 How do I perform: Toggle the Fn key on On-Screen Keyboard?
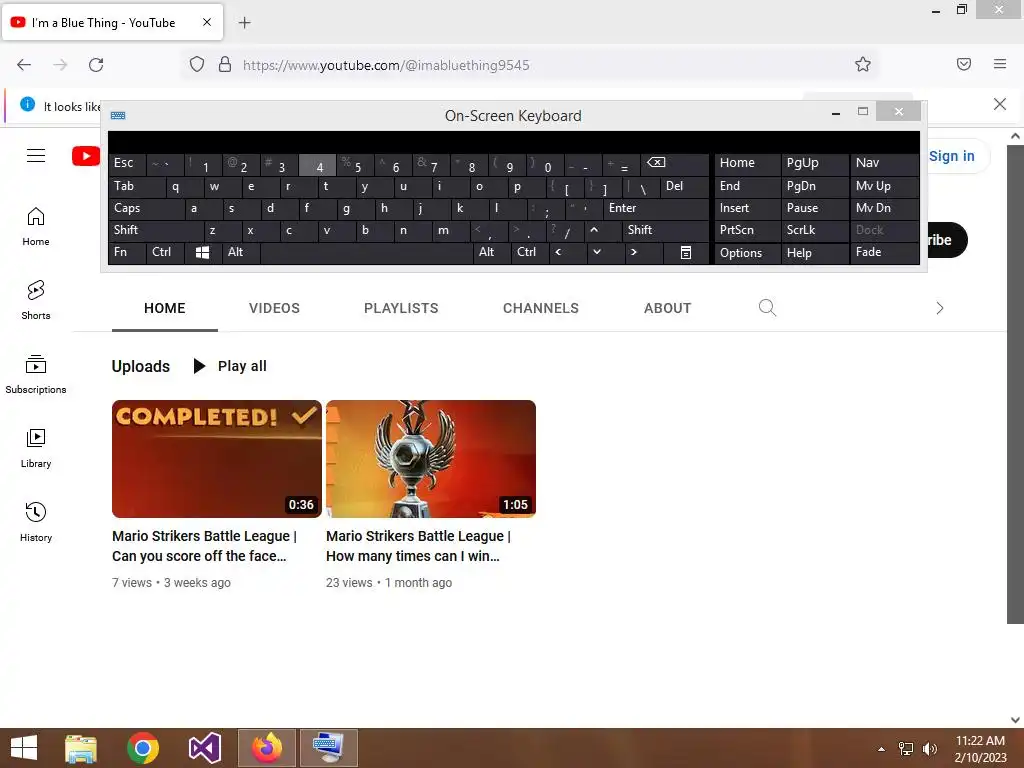(127, 252)
